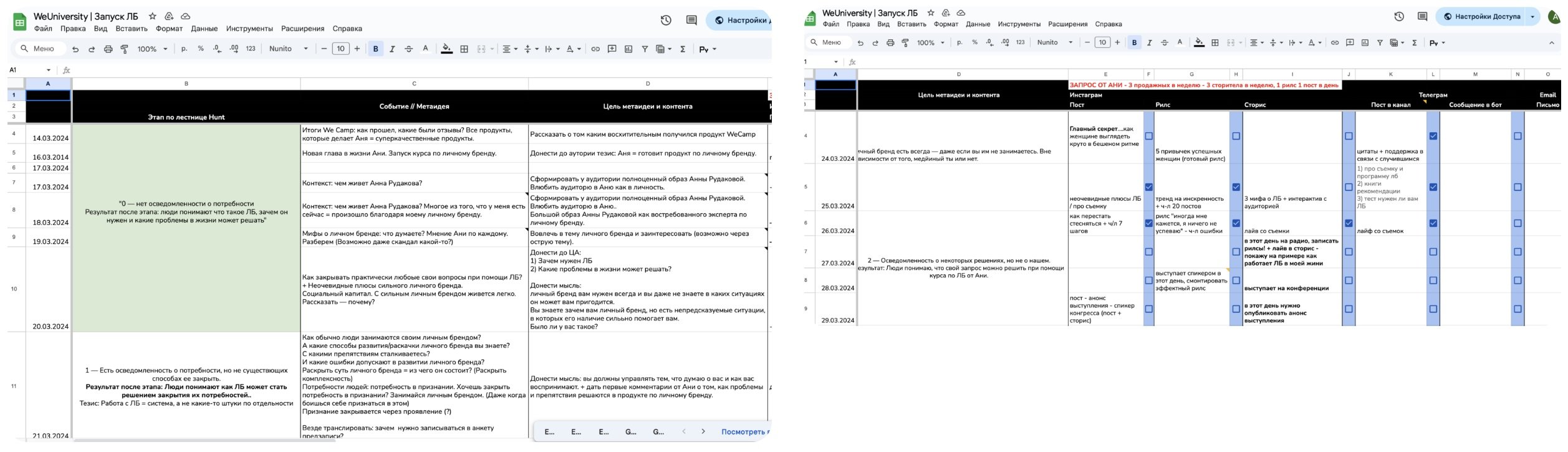
Task: Open borders options in the left window
Action: click(x=464, y=49)
